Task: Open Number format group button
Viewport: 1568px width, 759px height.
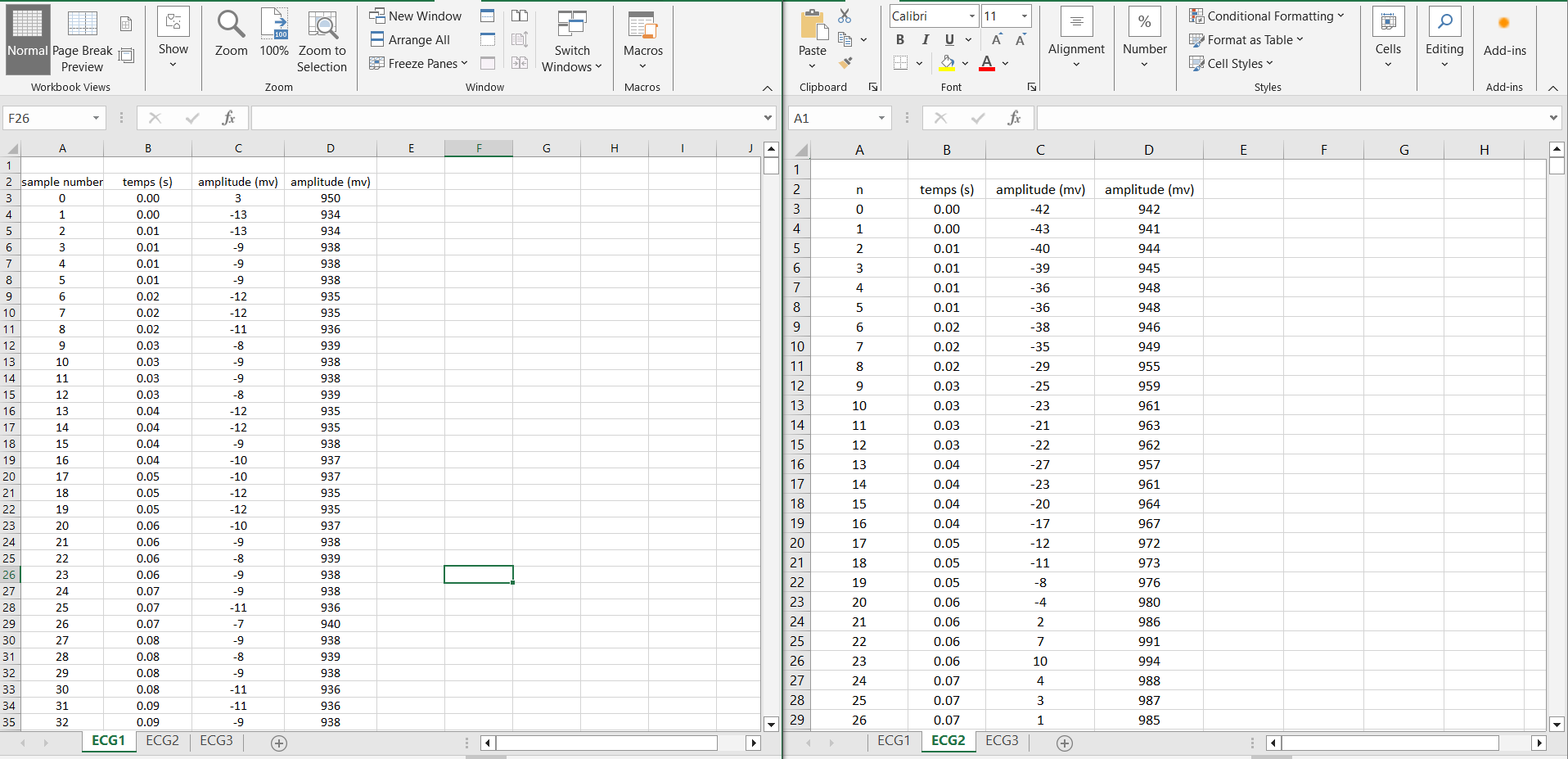Action: click(x=1145, y=38)
